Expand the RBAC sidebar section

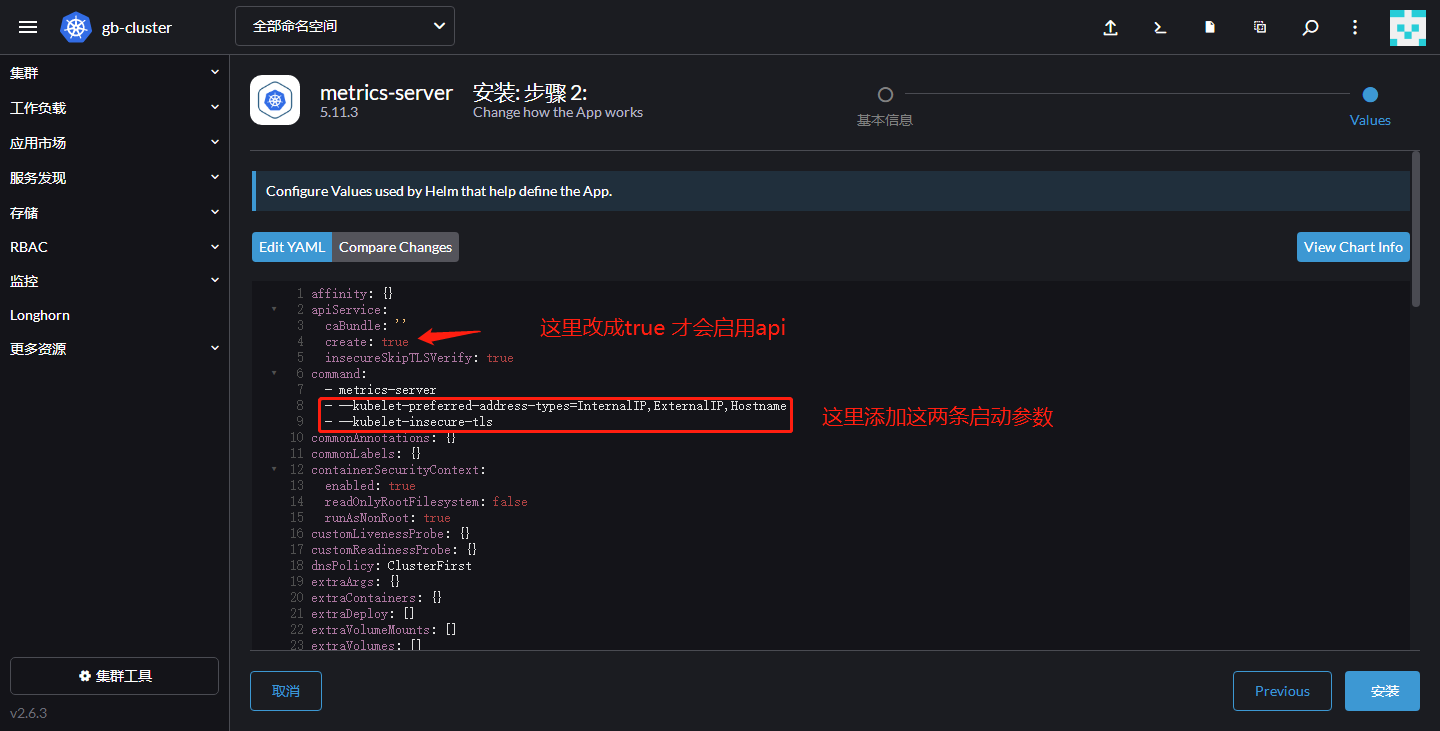(114, 247)
